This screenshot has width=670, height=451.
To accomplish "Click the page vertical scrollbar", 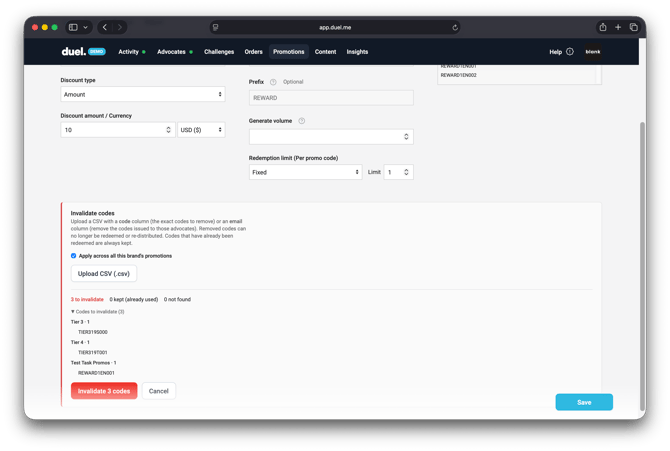I will pyautogui.click(x=642, y=266).
